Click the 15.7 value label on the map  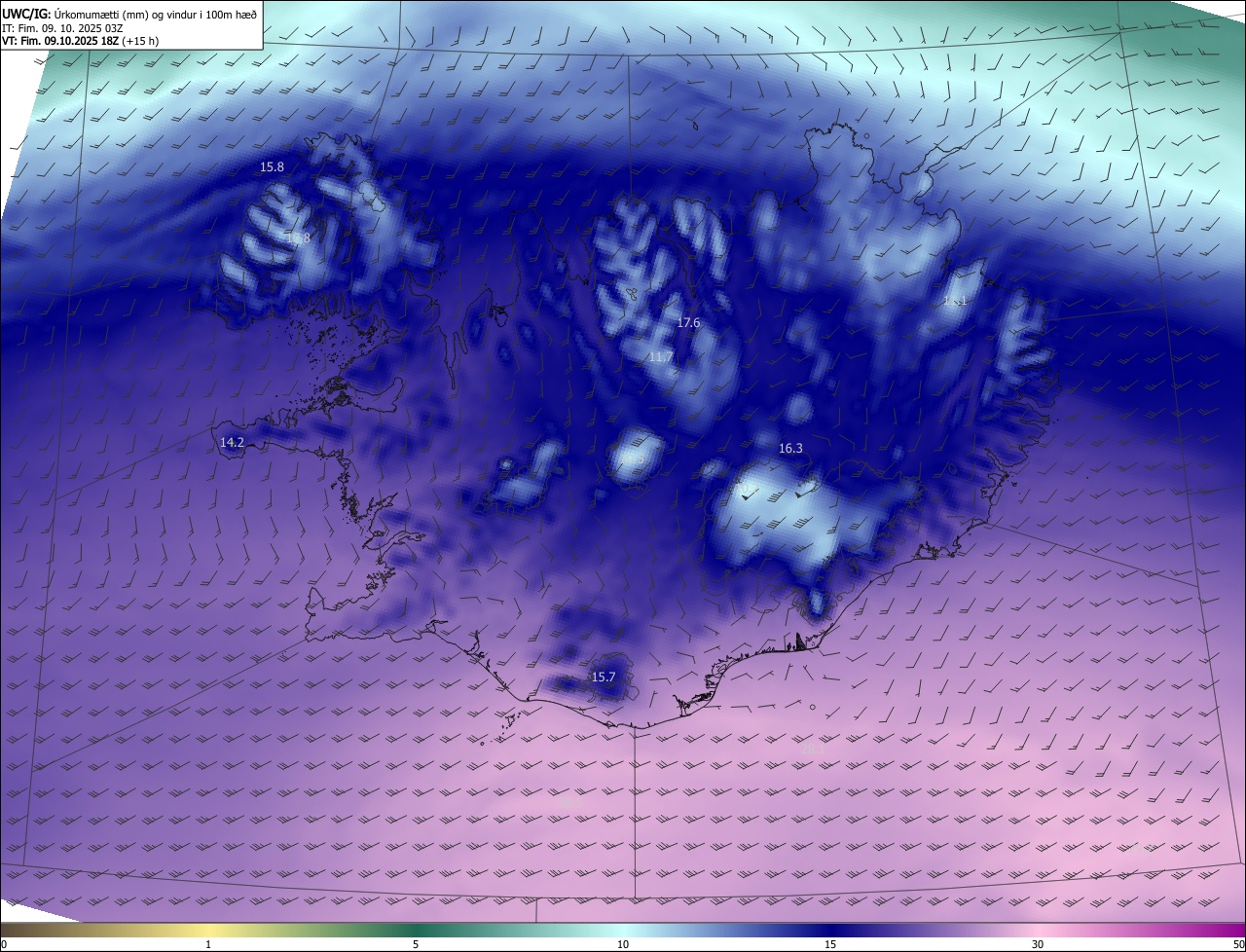tap(604, 677)
